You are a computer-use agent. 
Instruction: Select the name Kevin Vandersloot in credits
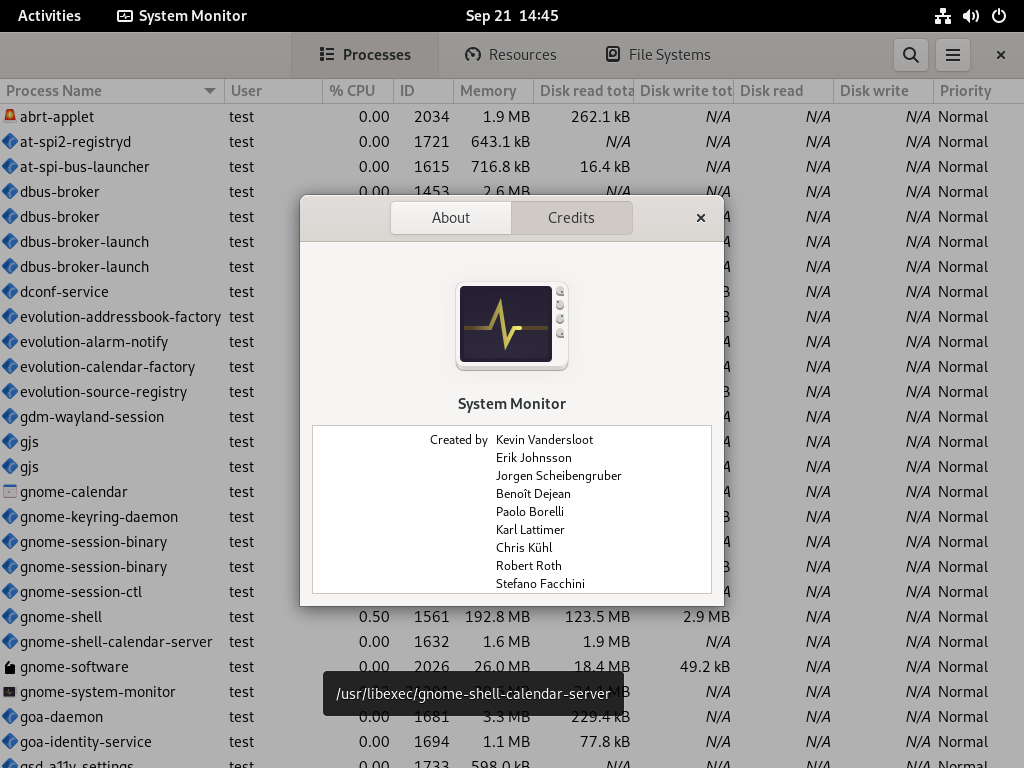(x=544, y=440)
